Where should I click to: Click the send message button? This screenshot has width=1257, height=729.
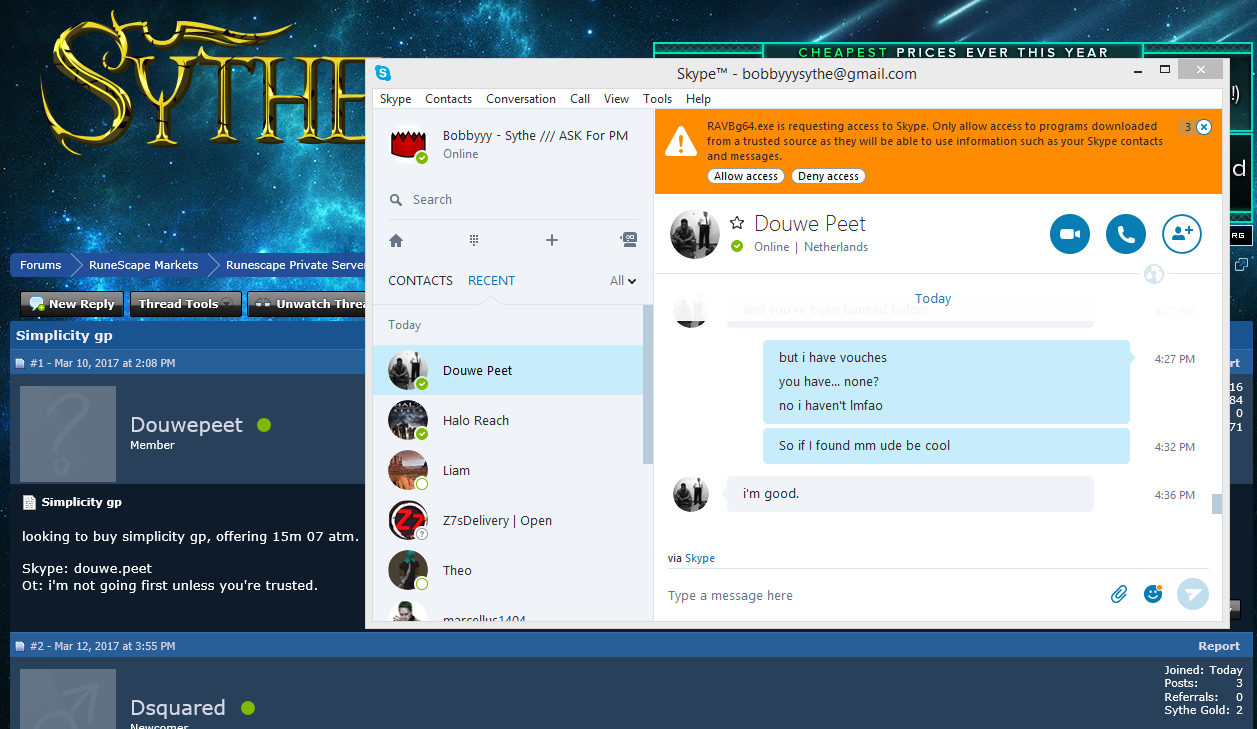coord(1192,594)
